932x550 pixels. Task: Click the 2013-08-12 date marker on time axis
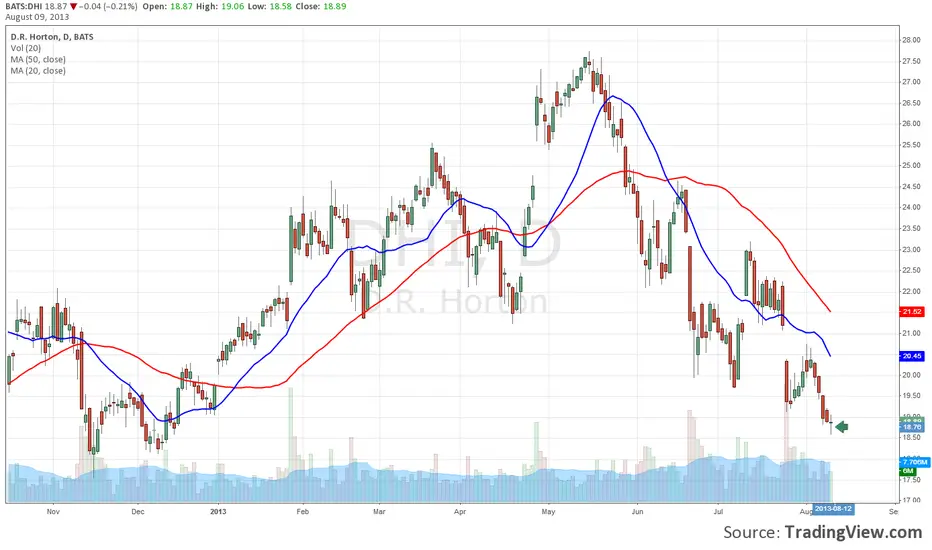tap(833, 509)
